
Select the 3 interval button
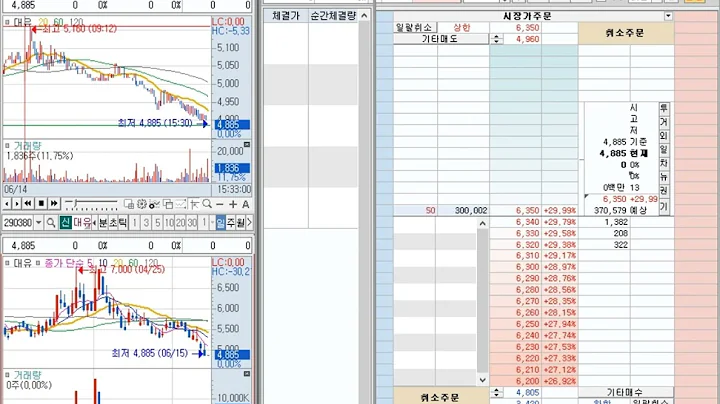pyautogui.click(x=146, y=223)
